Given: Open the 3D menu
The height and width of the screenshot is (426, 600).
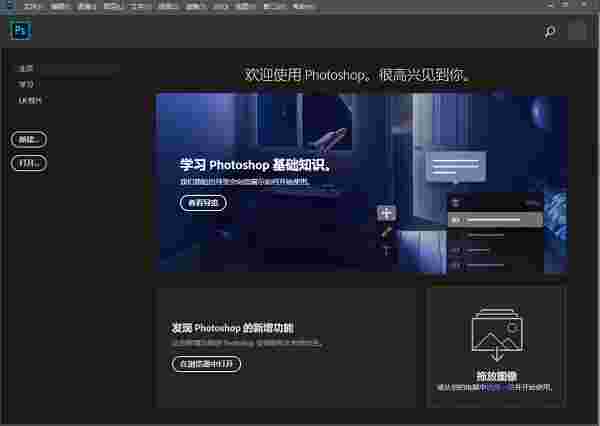Looking at the screenshot, I should (220, 7).
